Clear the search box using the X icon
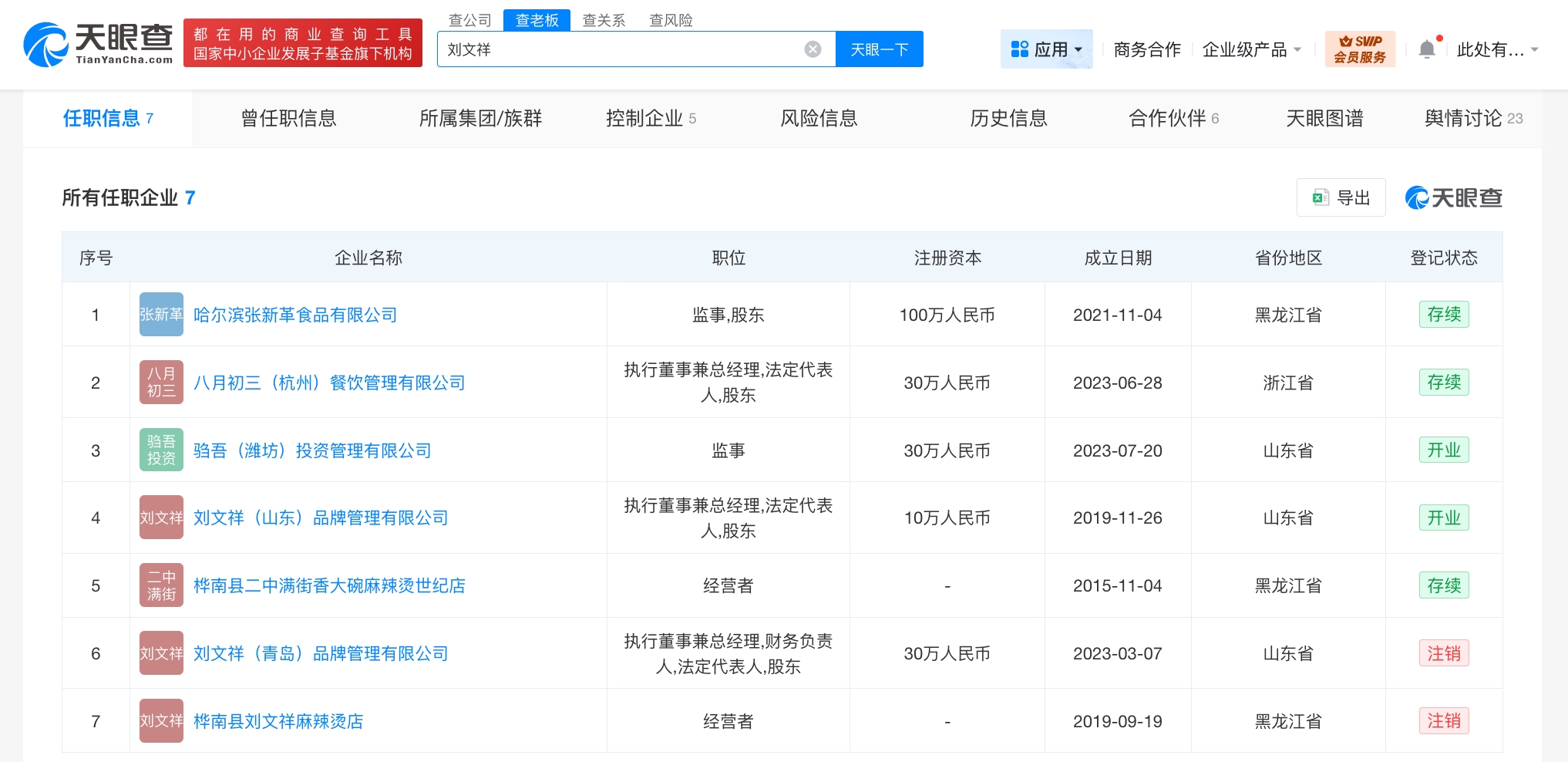Image resolution: width=1568 pixels, height=762 pixels. pos(812,49)
